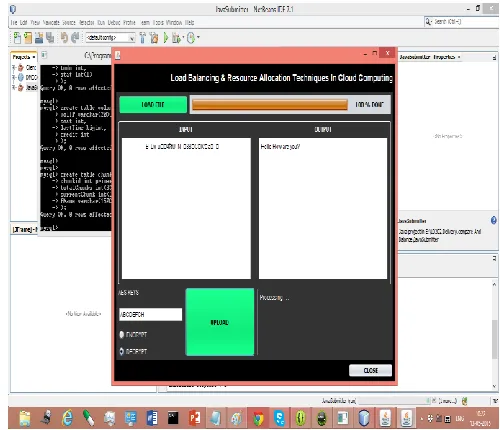Screen dimensions: 500x430
Task: Open the Run menu
Action: pos(101,22)
